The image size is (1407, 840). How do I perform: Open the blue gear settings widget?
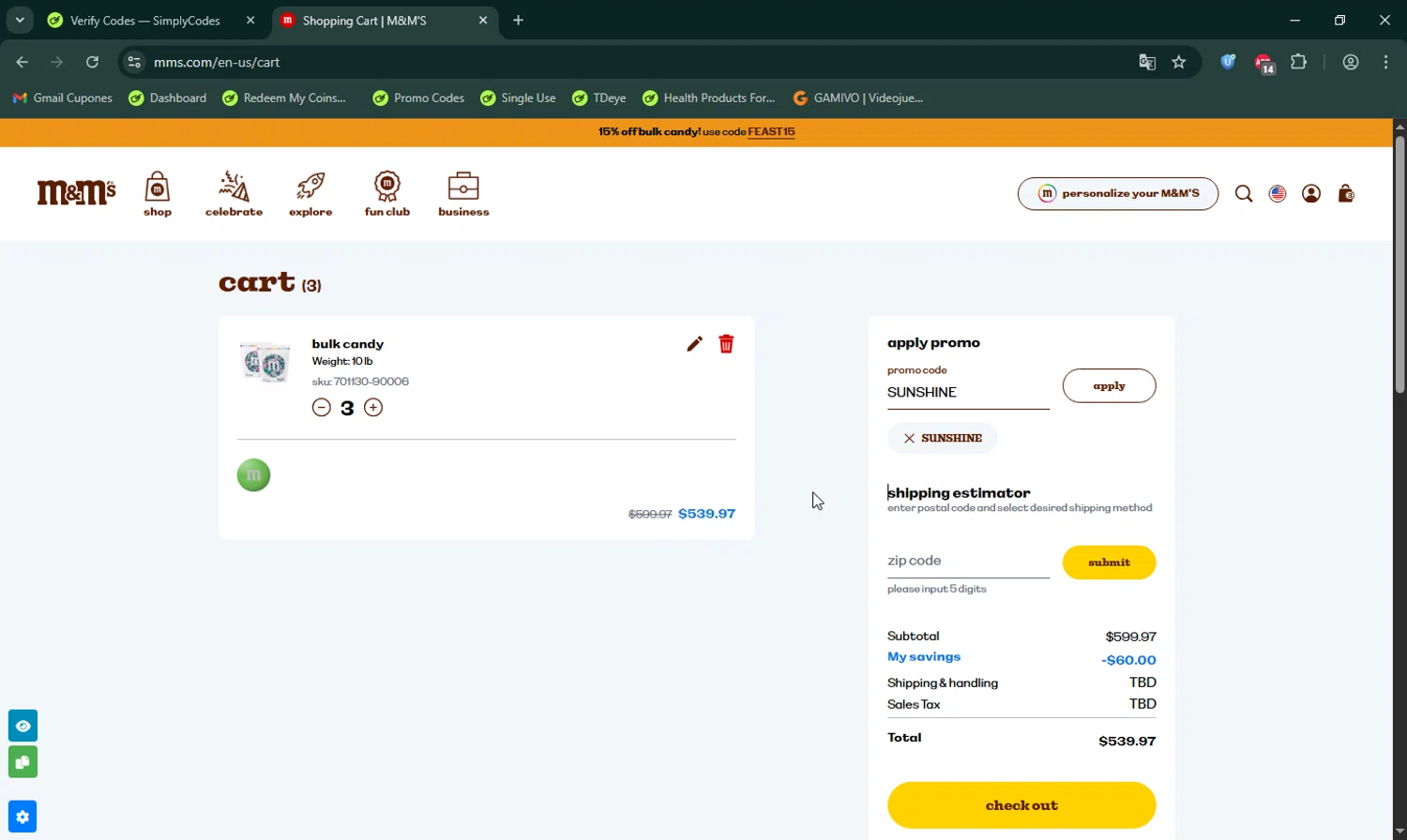(23, 817)
